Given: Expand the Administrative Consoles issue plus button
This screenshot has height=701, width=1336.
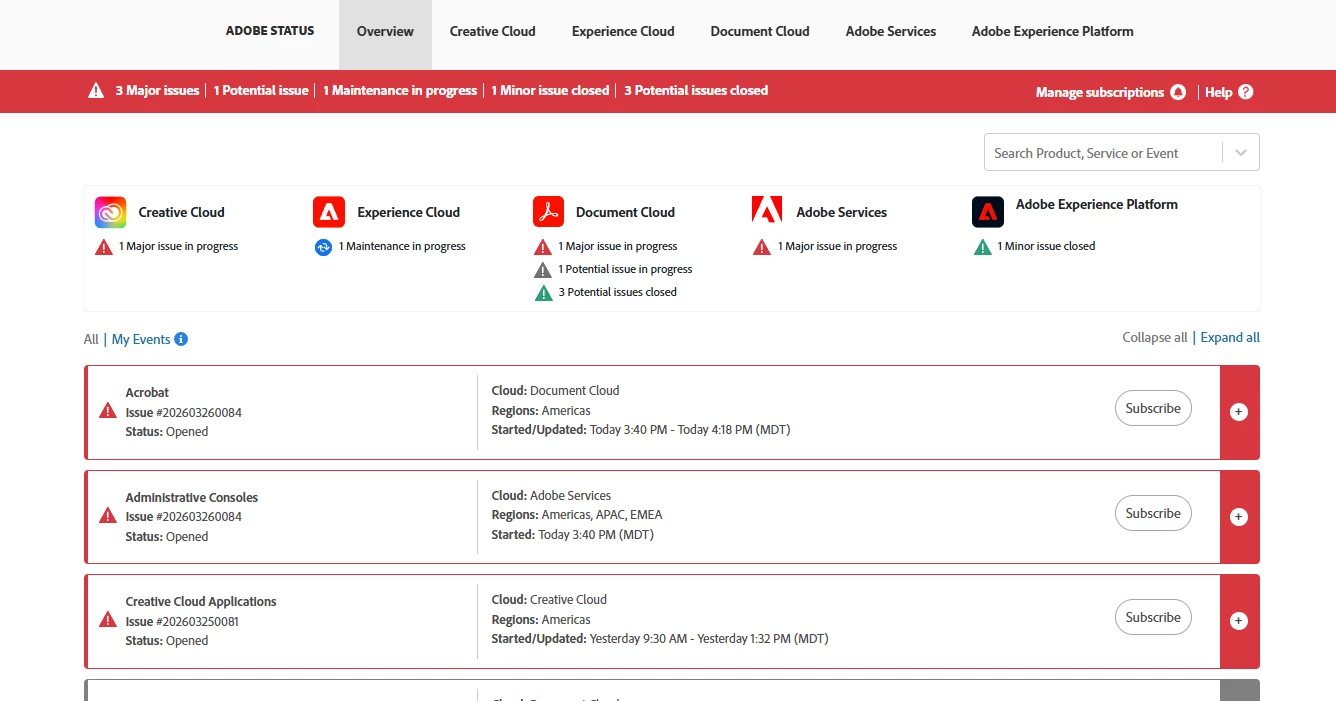Looking at the screenshot, I should tap(1239, 517).
